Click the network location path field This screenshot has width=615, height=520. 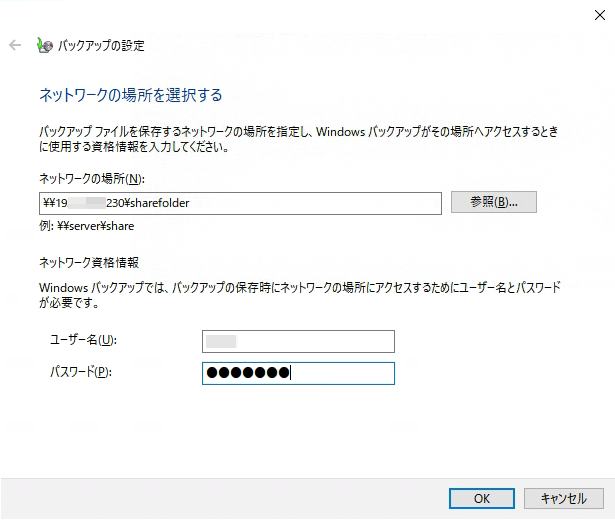(x=300, y=203)
